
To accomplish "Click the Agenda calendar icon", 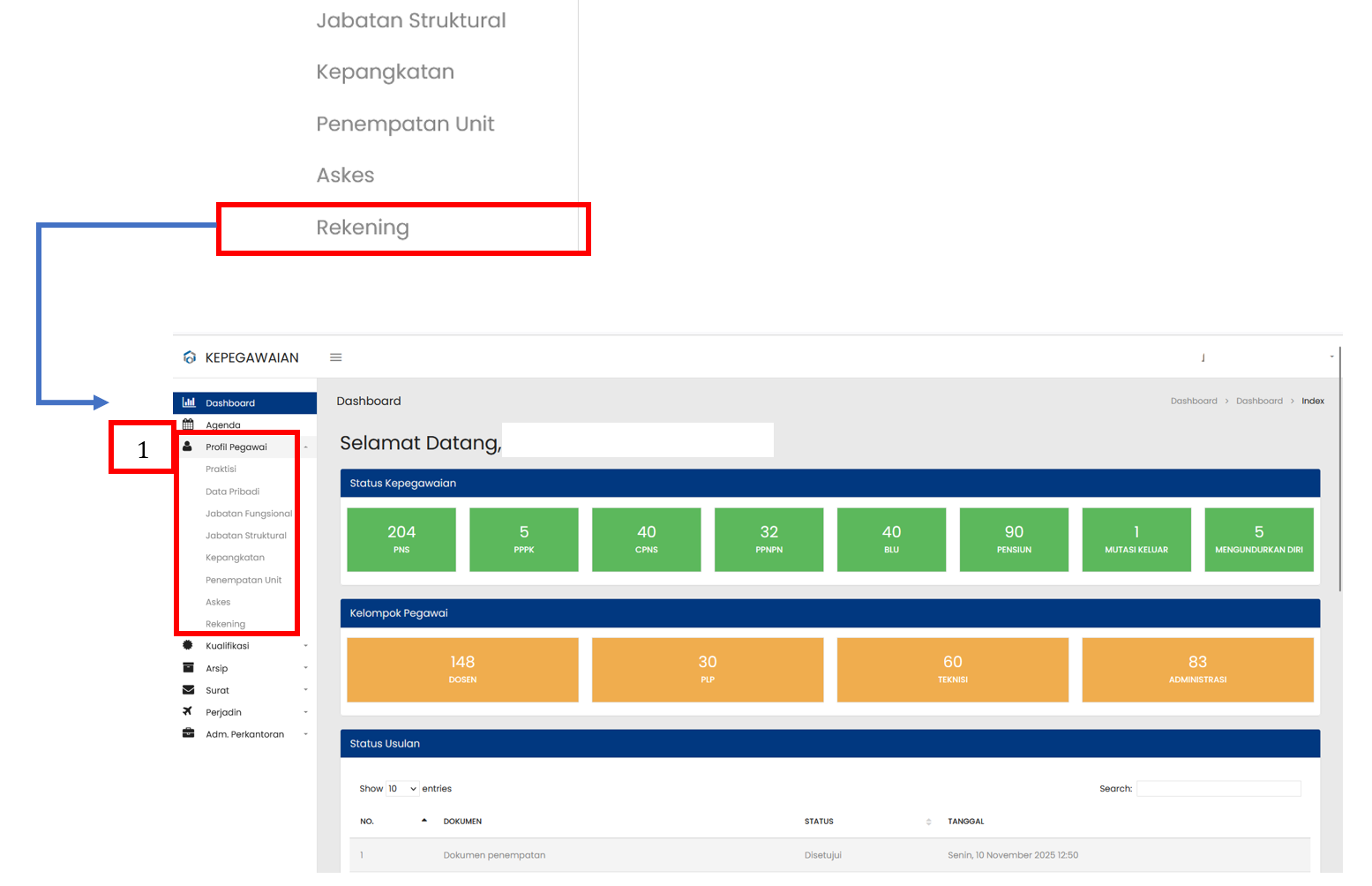I will [x=188, y=424].
